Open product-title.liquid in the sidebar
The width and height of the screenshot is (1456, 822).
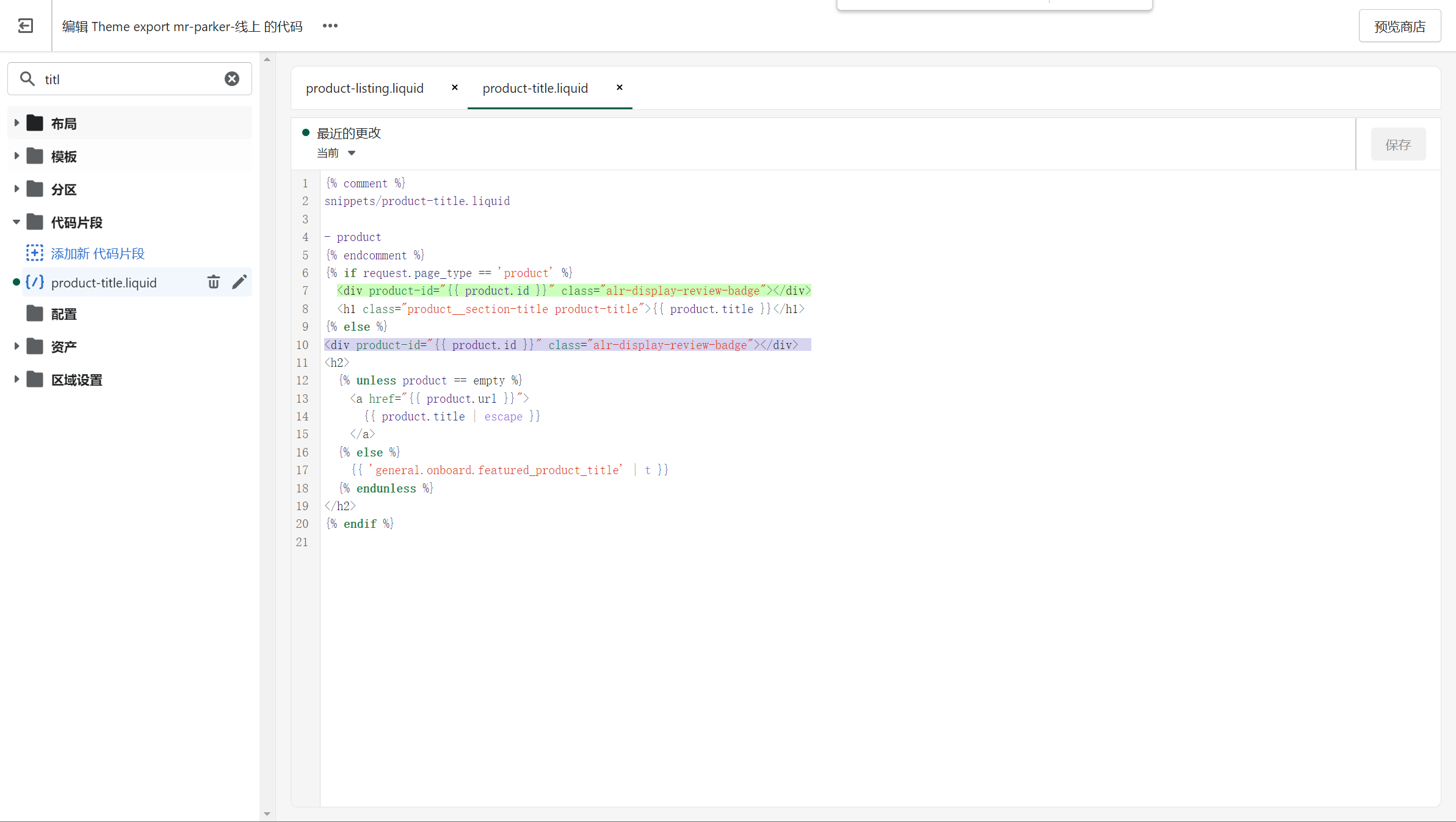coord(104,283)
